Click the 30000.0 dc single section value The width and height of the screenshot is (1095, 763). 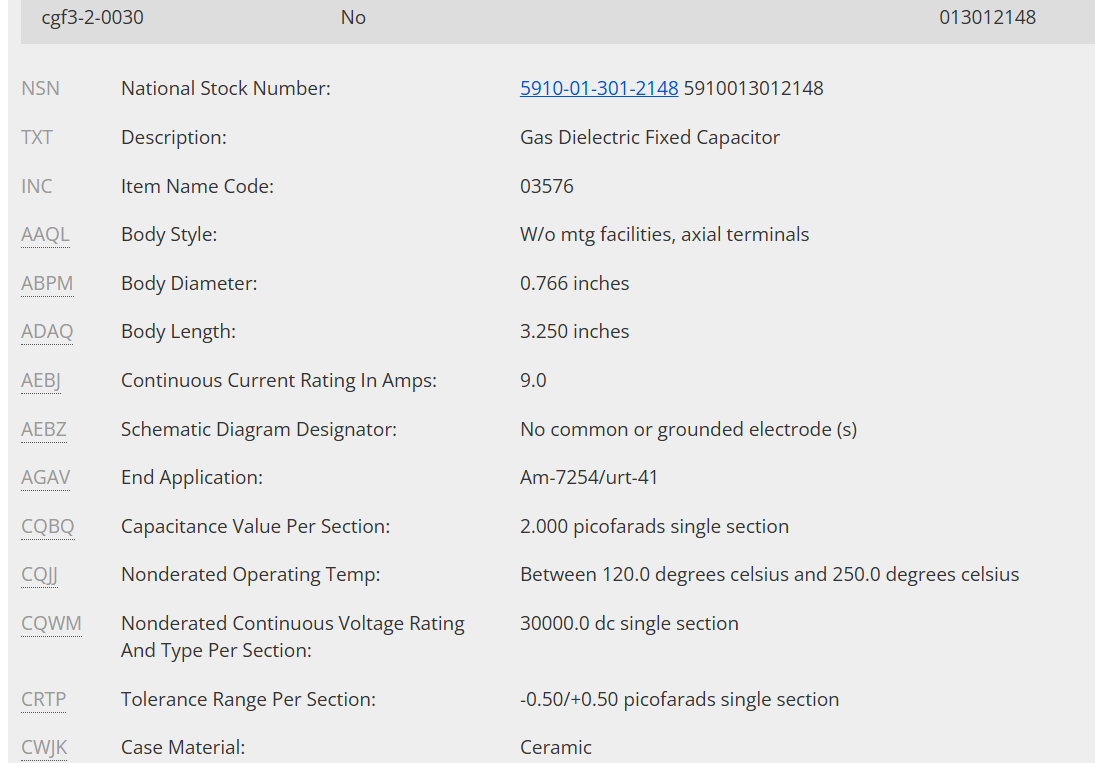click(x=629, y=624)
